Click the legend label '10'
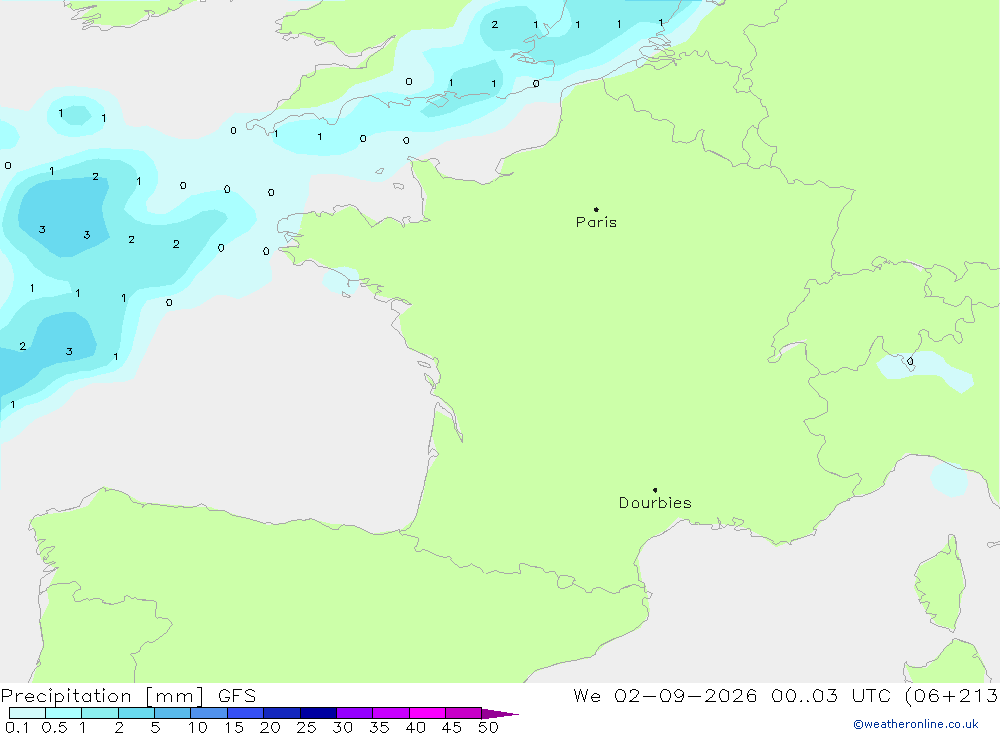Screen dimensions: 1000x733 pyautogui.click(x=198, y=727)
